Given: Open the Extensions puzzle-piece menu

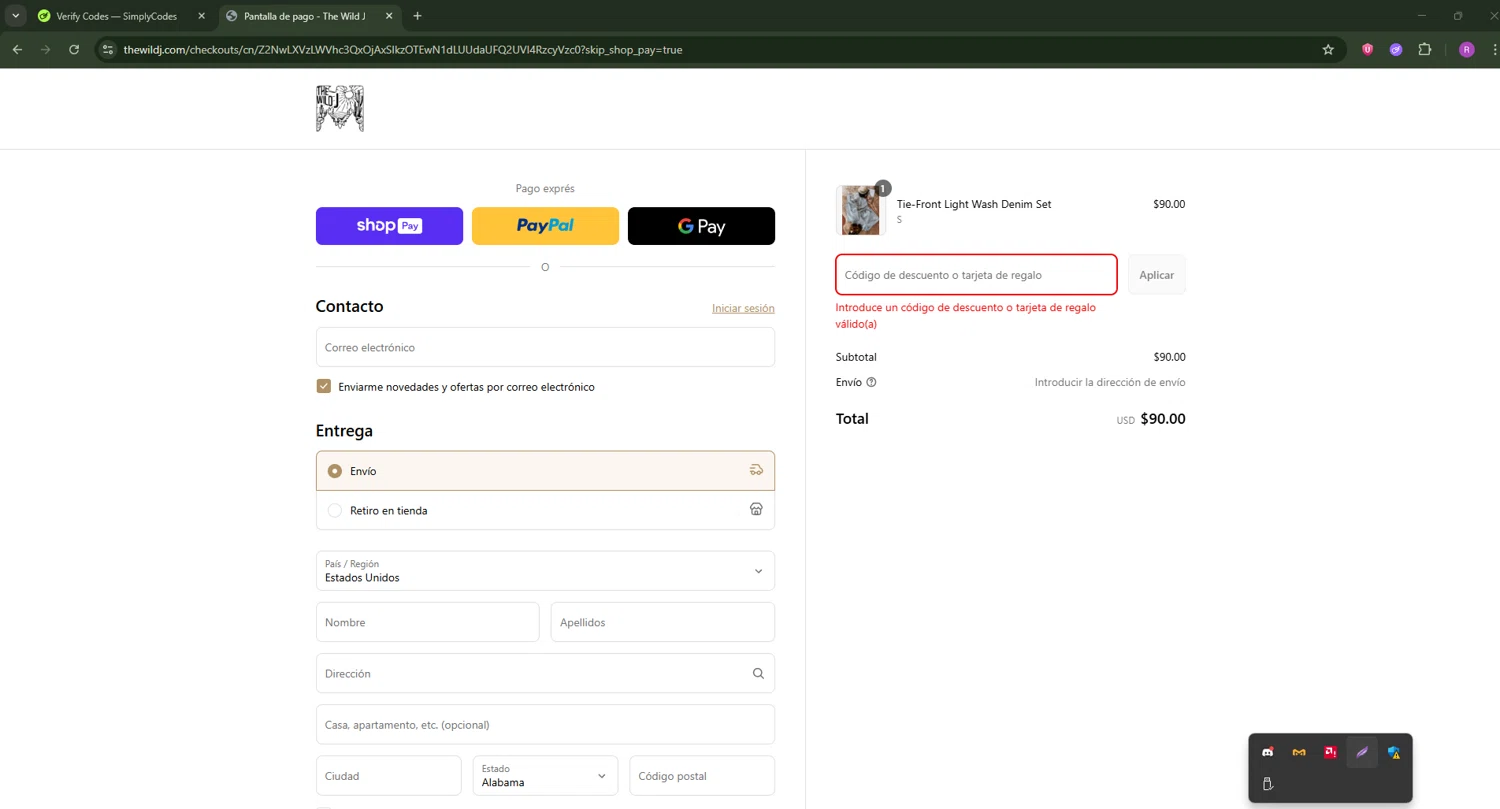Looking at the screenshot, I should (1425, 49).
